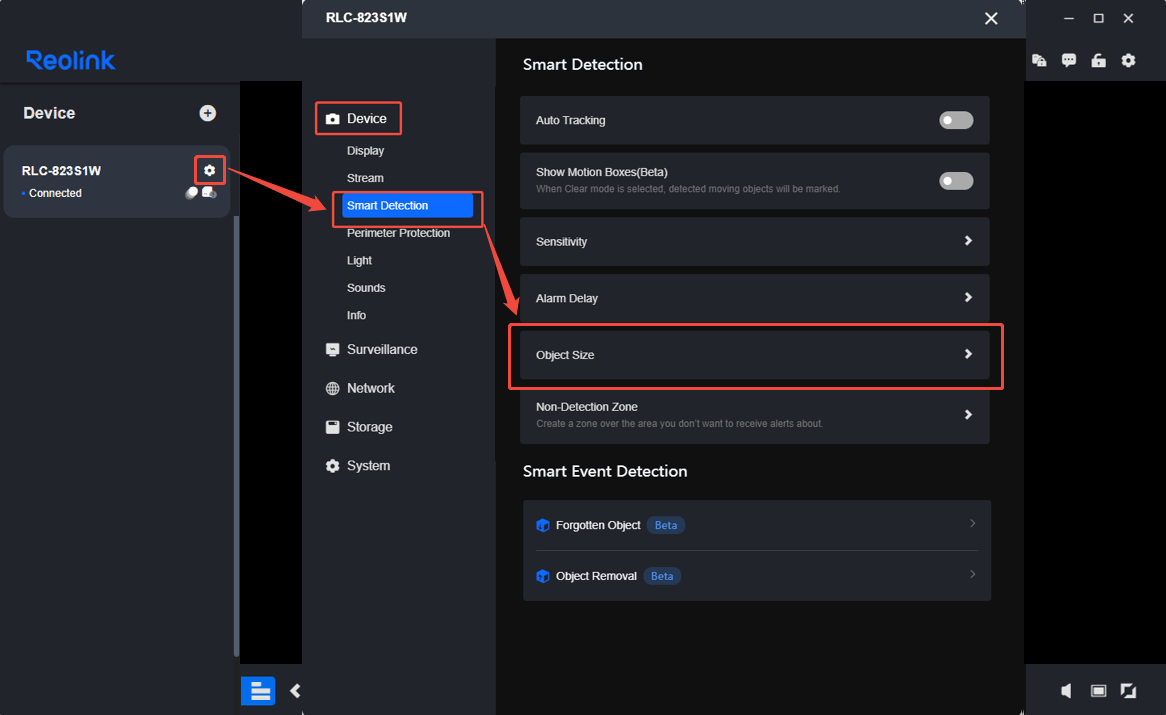Open the message chat bubble icon

[1069, 60]
